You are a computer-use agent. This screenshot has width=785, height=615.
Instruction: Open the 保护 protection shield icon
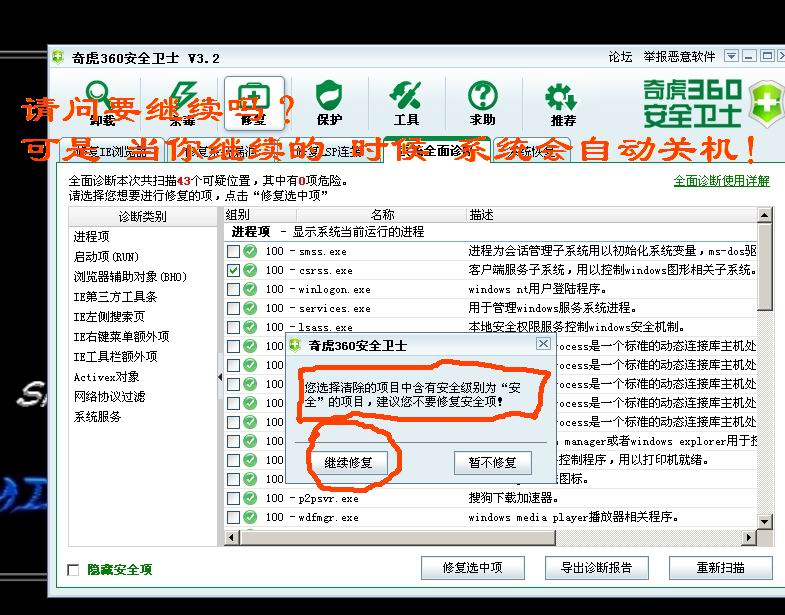tap(329, 103)
